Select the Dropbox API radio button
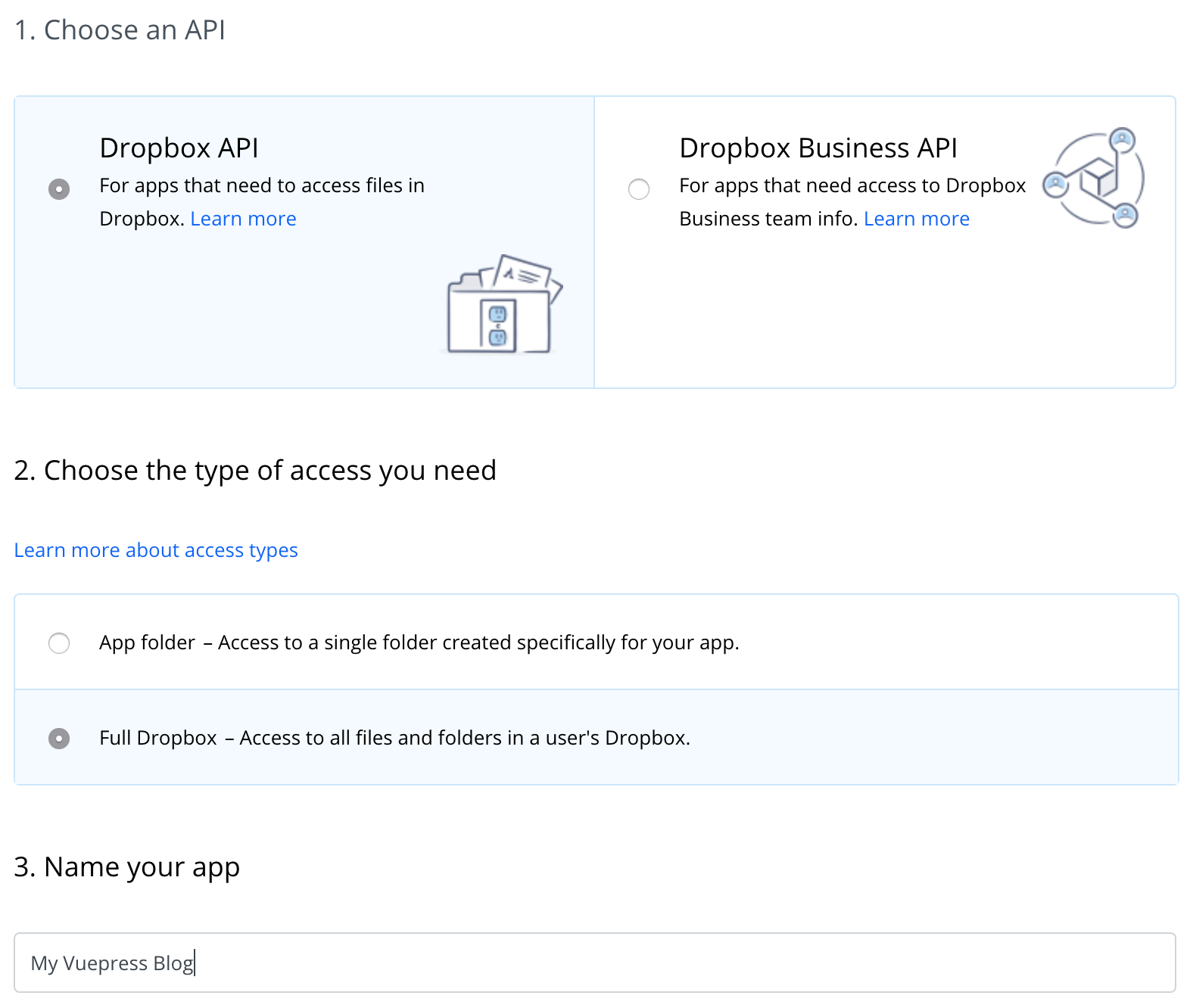The width and height of the screenshot is (1190, 1008). tap(59, 188)
